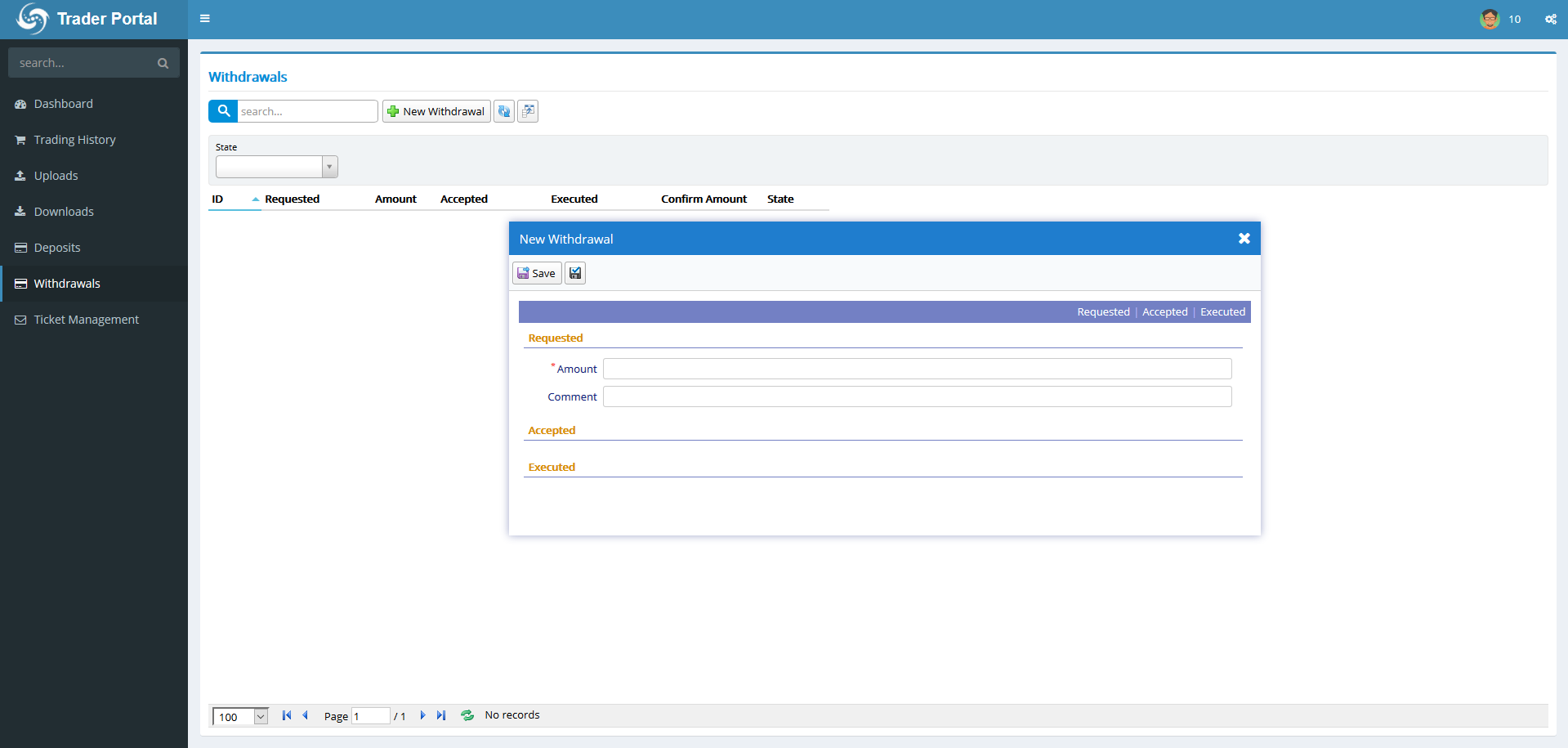The width and height of the screenshot is (1568, 748).
Task: Click the export icon in Withdrawals toolbar
Action: point(528,111)
